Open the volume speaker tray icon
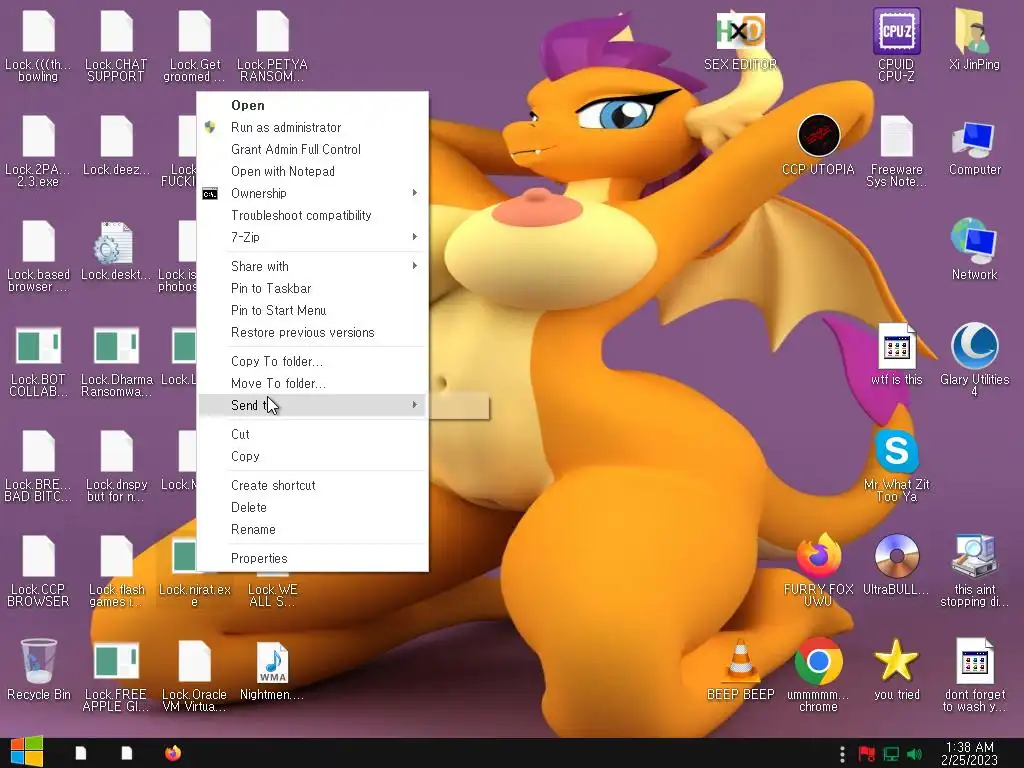 point(914,754)
